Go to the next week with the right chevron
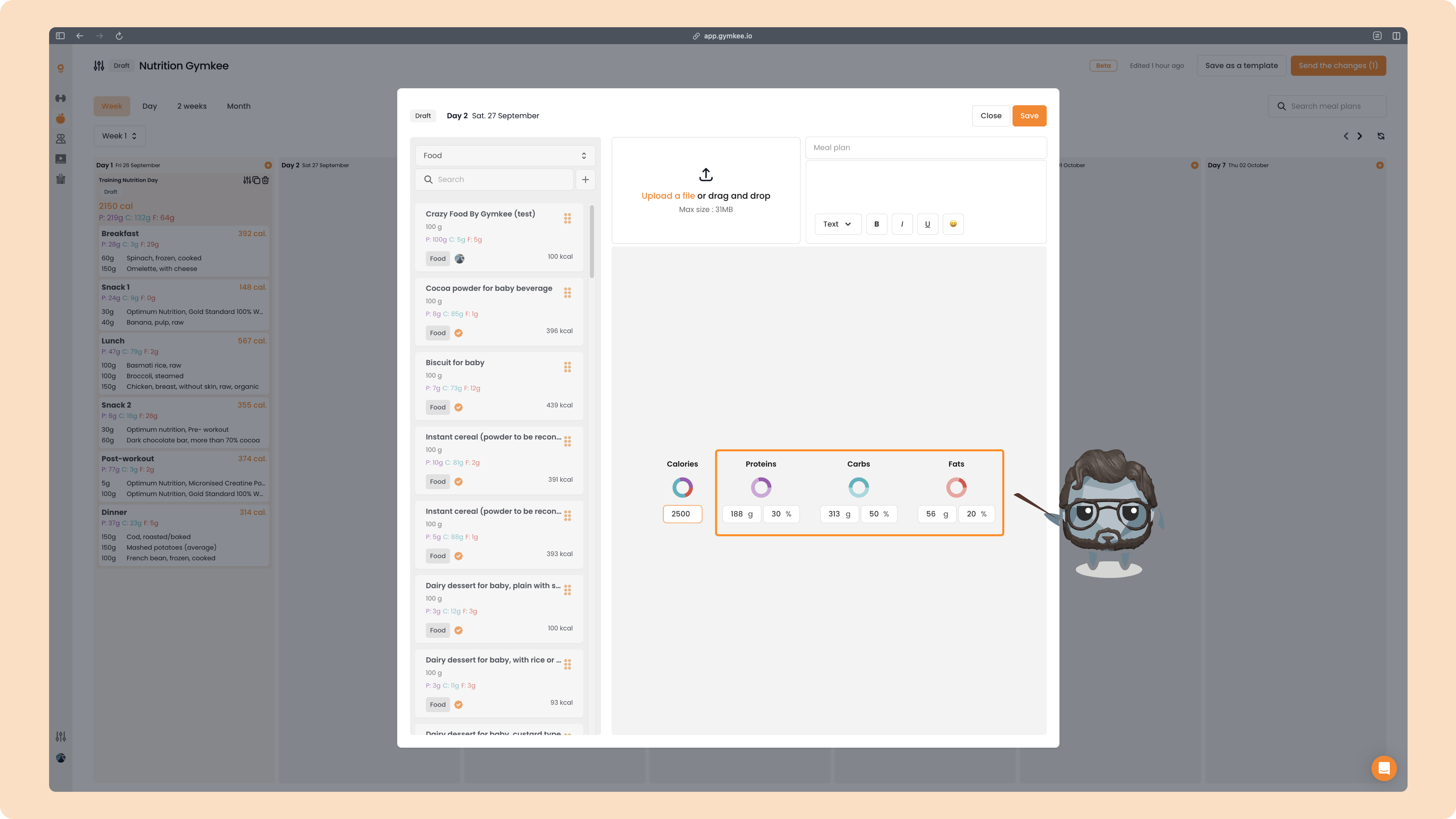This screenshot has width=1456, height=819. point(1360,136)
